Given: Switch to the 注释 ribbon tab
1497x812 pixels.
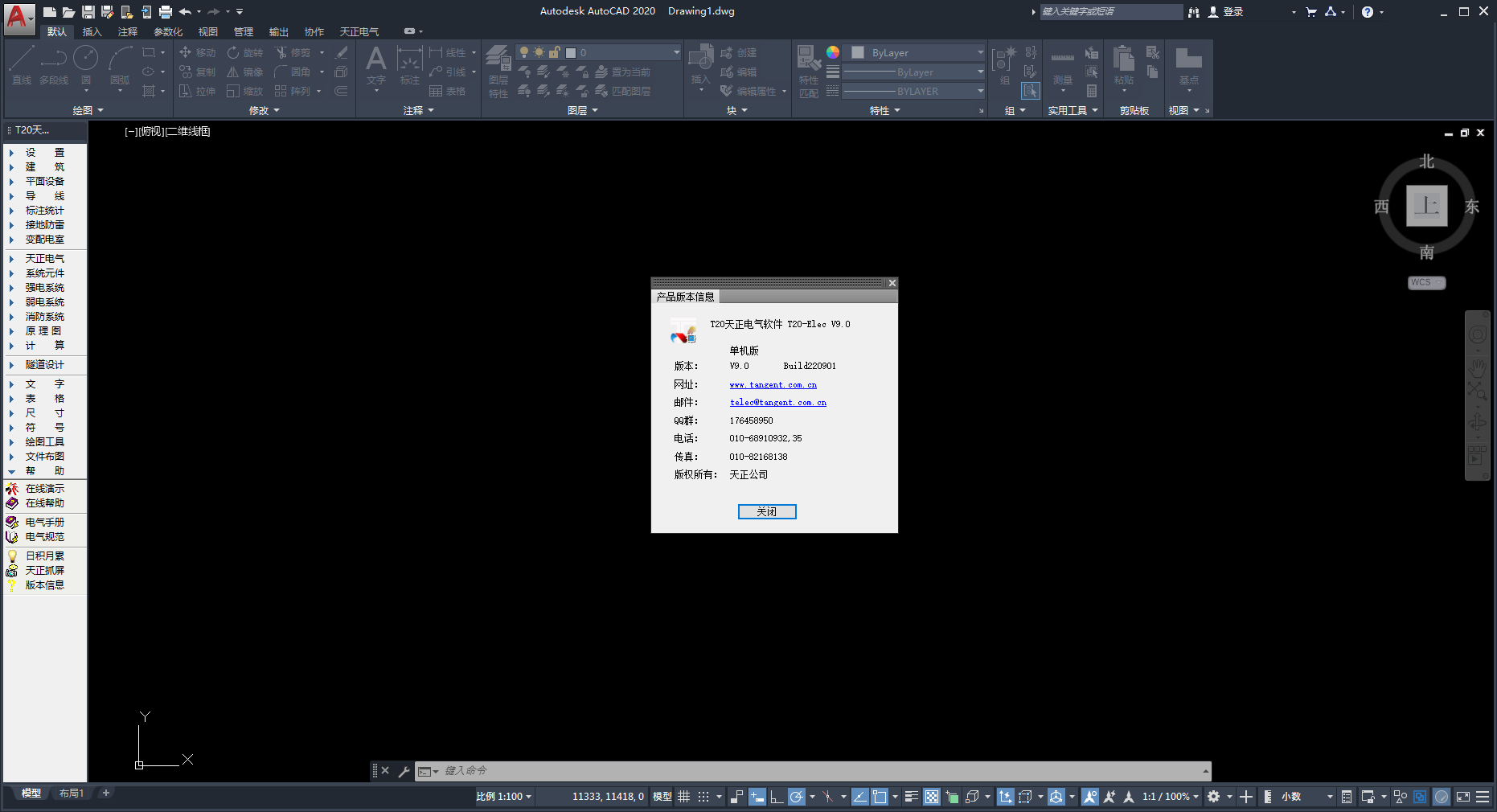Looking at the screenshot, I should (x=128, y=31).
